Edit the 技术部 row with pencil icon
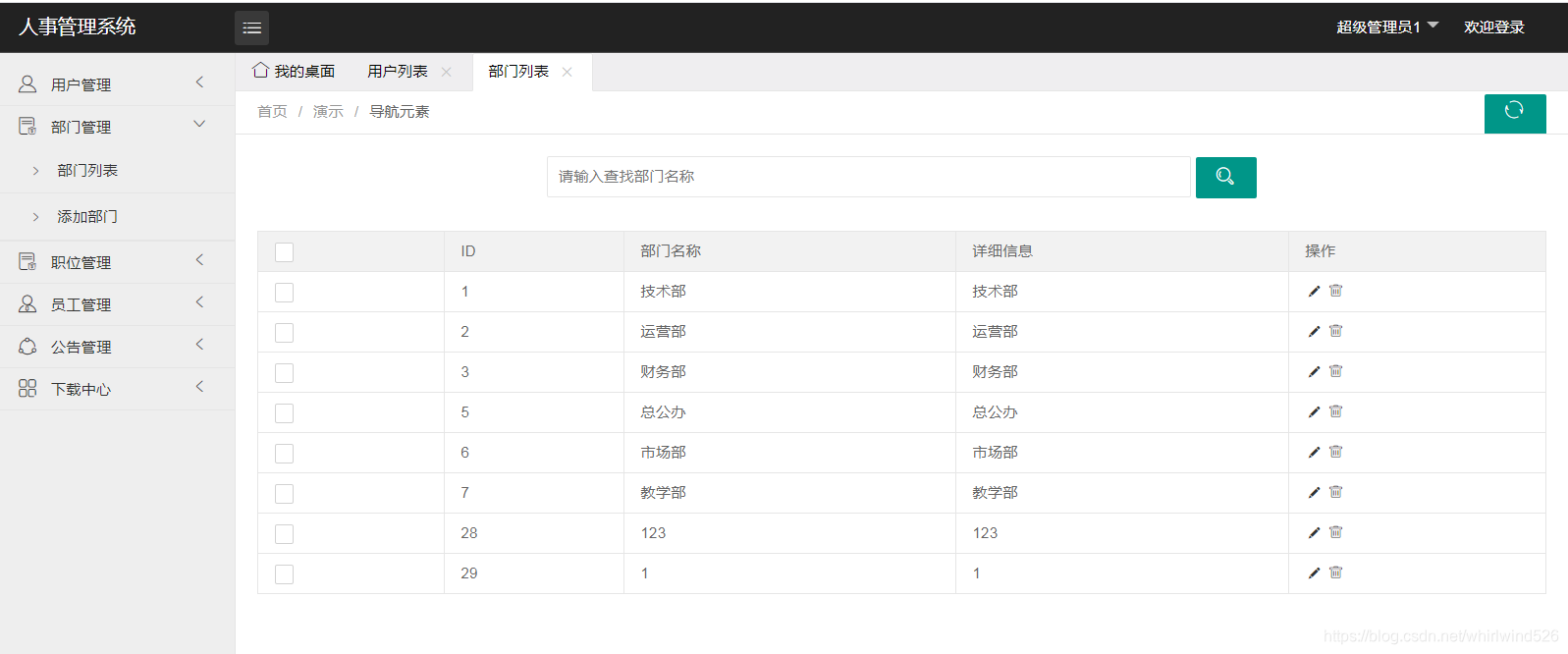The width and height of the screenshot is (1568, 654). coord(1314,292)
